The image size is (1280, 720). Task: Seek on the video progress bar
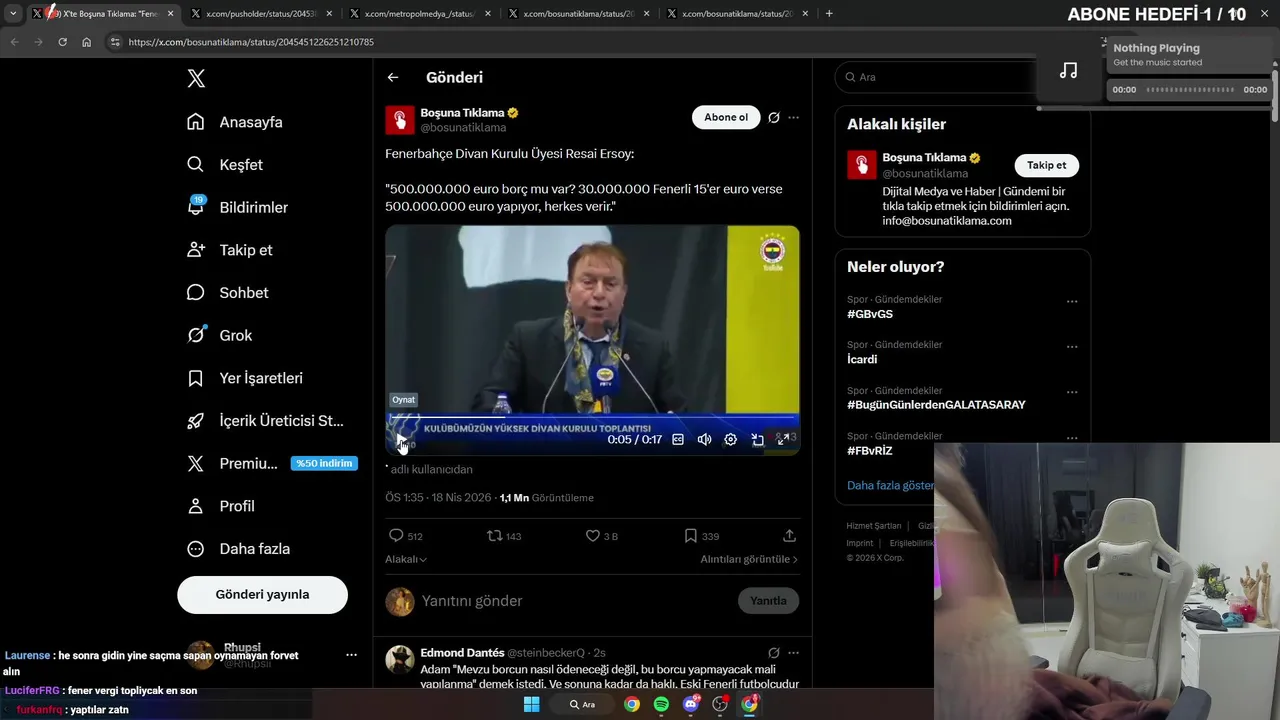(x=593, y=417)
